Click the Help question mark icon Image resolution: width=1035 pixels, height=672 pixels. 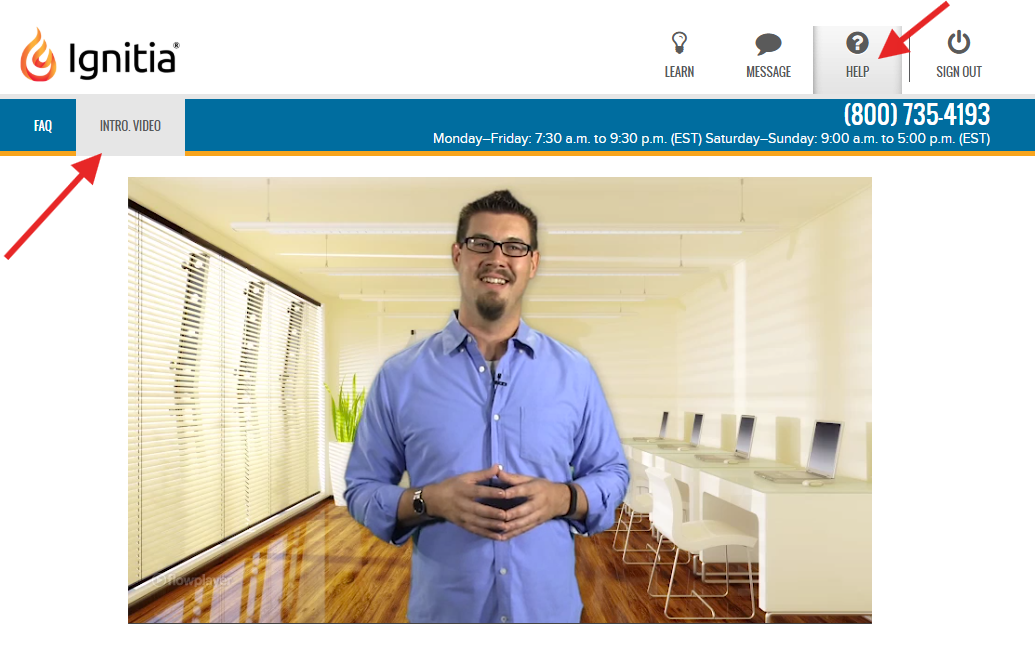tap(857, 43)
